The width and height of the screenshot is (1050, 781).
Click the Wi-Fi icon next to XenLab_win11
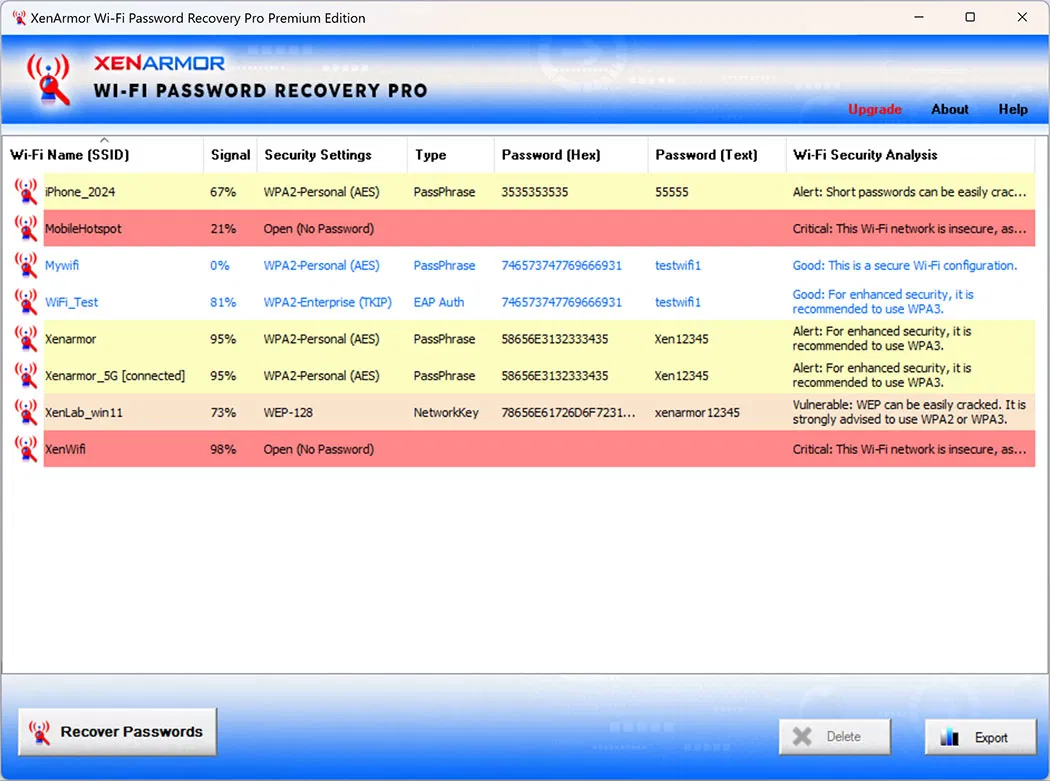pyautogui.click(x=25, y=411)
